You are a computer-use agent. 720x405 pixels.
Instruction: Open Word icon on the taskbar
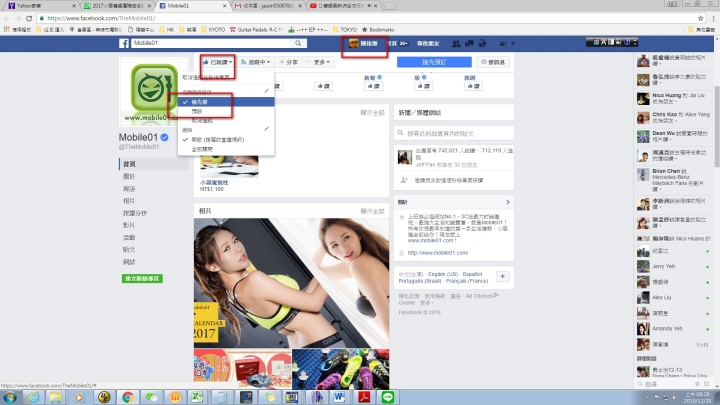click(x=340, y=397)
